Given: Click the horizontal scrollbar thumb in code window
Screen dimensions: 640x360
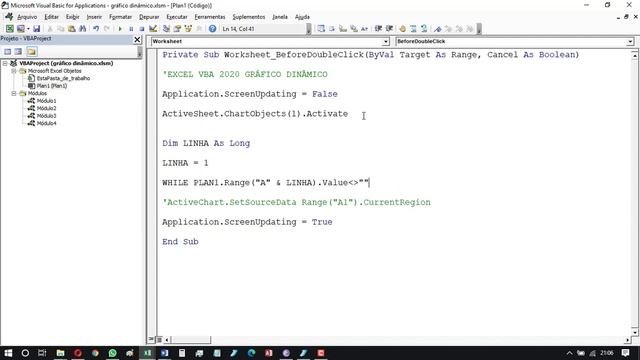Looking at the screenshot, I should point(190,340).
